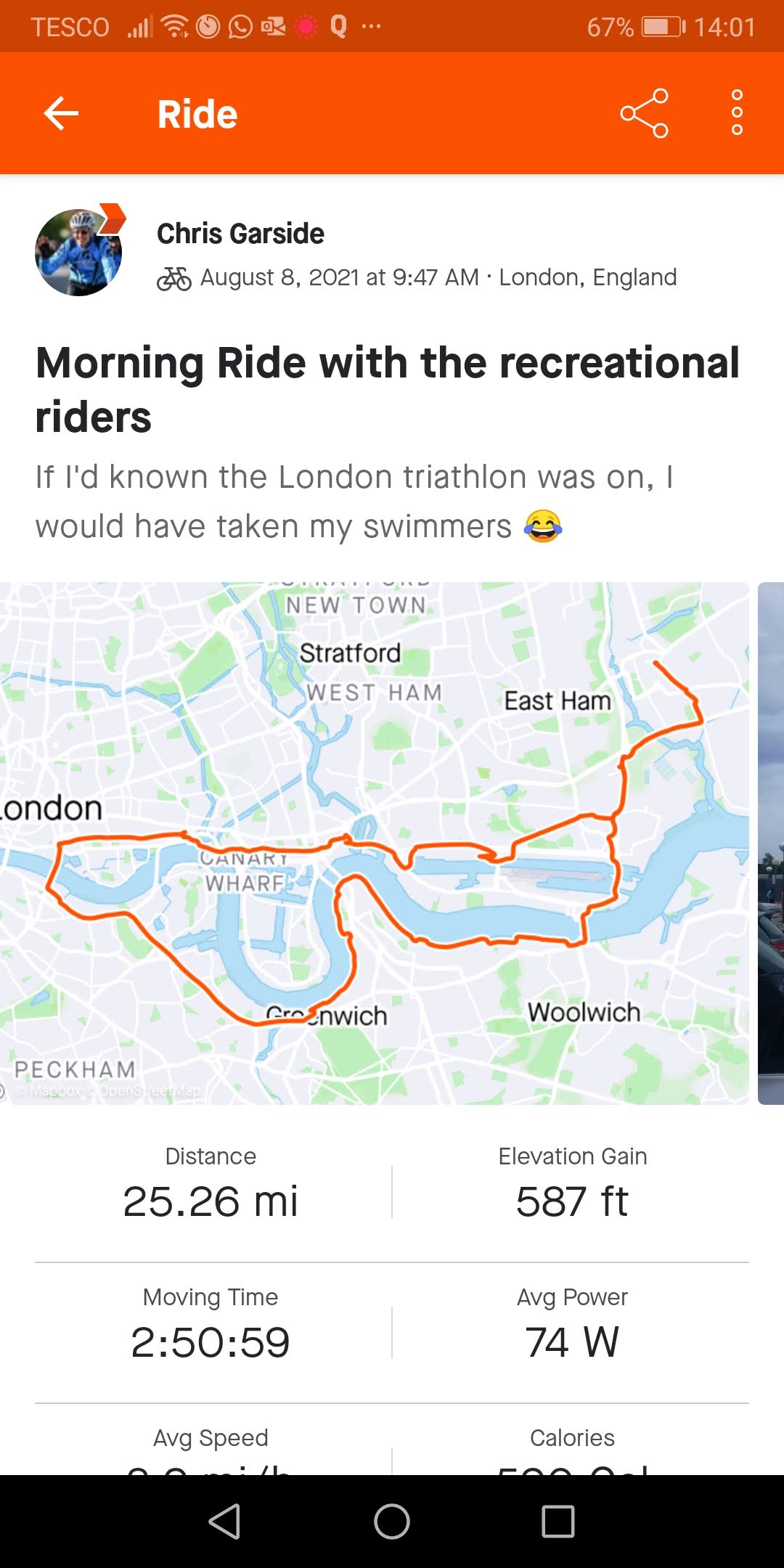
Task: Open Chris Garside's profile picture
Action: (78, 252)
